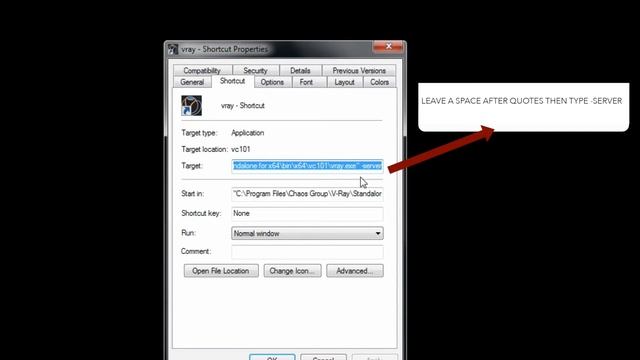Click the title bar vray icon
Screen dimensions: 640x360
(x=173, y=49)
